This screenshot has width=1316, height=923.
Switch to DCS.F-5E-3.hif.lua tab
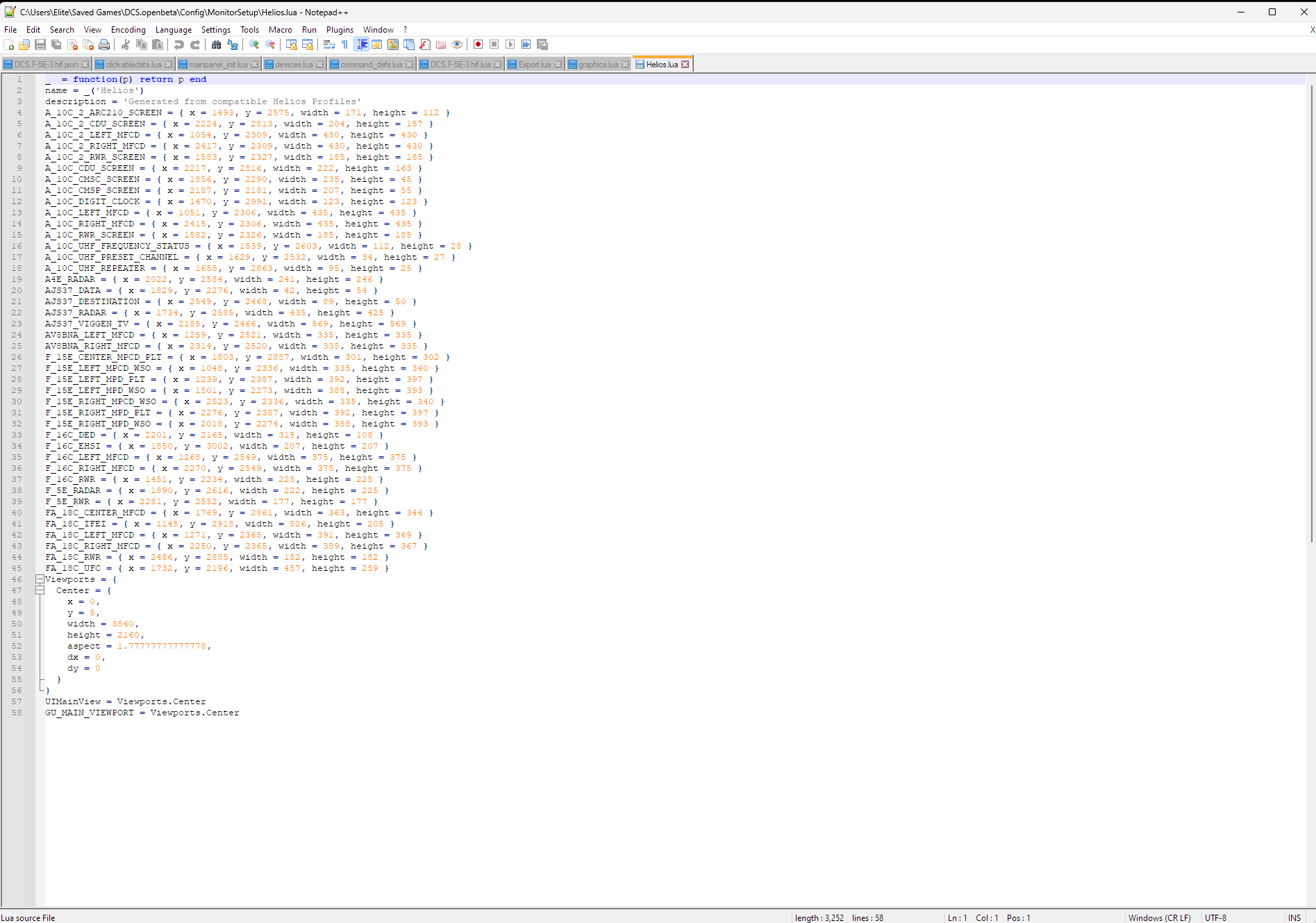460,65
